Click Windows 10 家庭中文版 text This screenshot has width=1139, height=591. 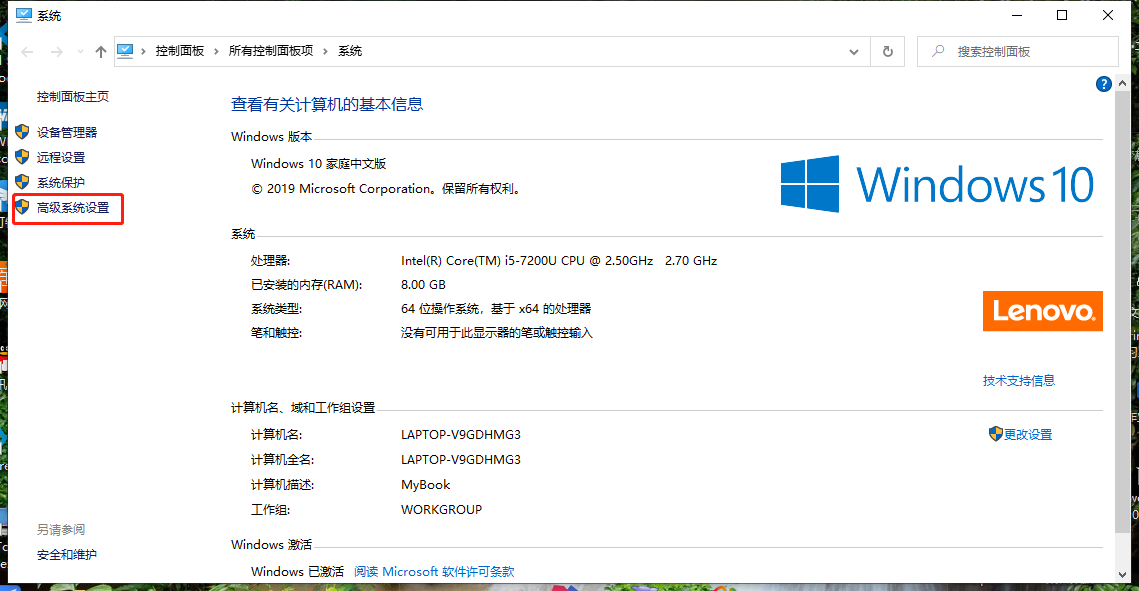(x=319, y=163)
